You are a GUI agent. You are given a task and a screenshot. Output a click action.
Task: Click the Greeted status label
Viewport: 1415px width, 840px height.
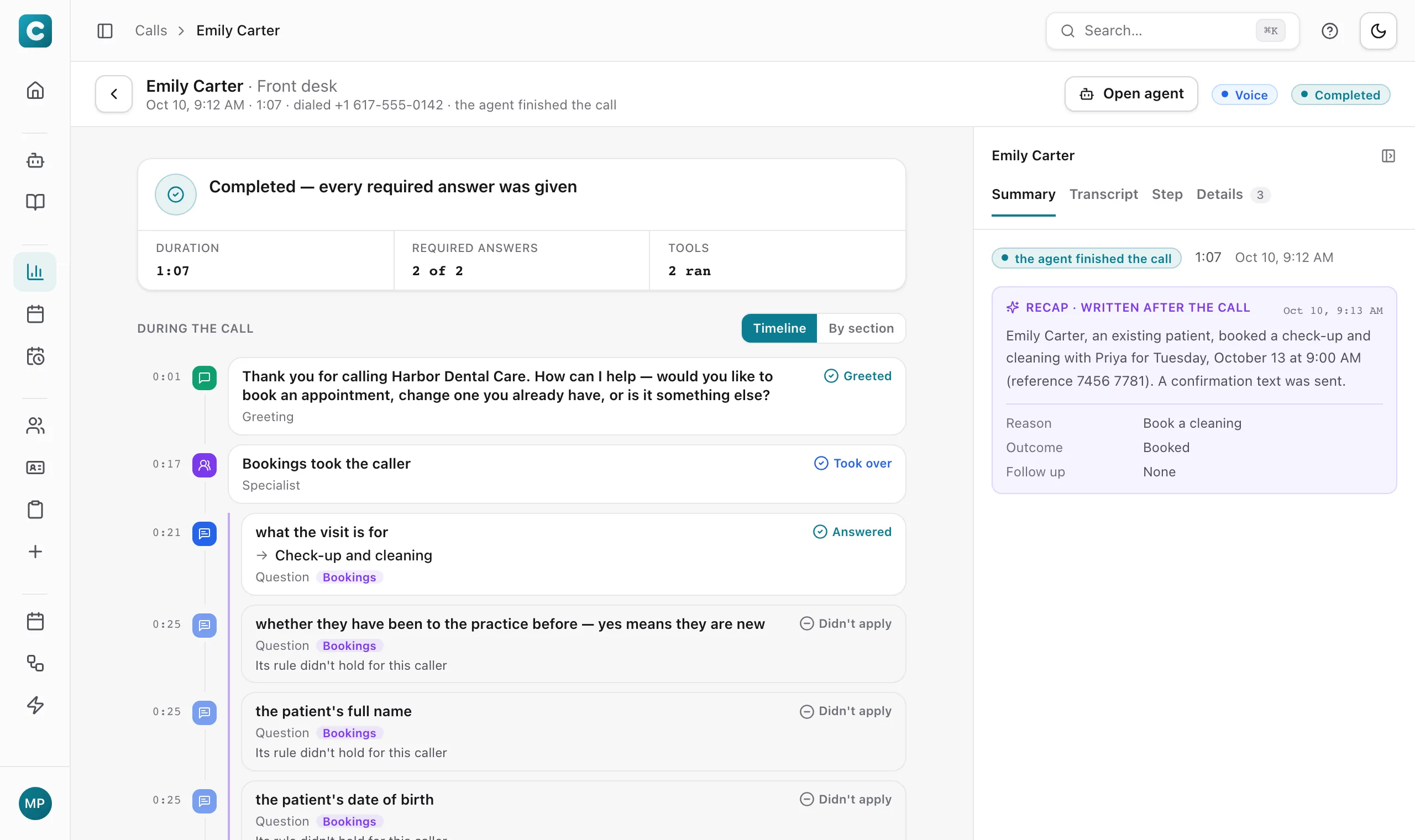click(857, 376)
